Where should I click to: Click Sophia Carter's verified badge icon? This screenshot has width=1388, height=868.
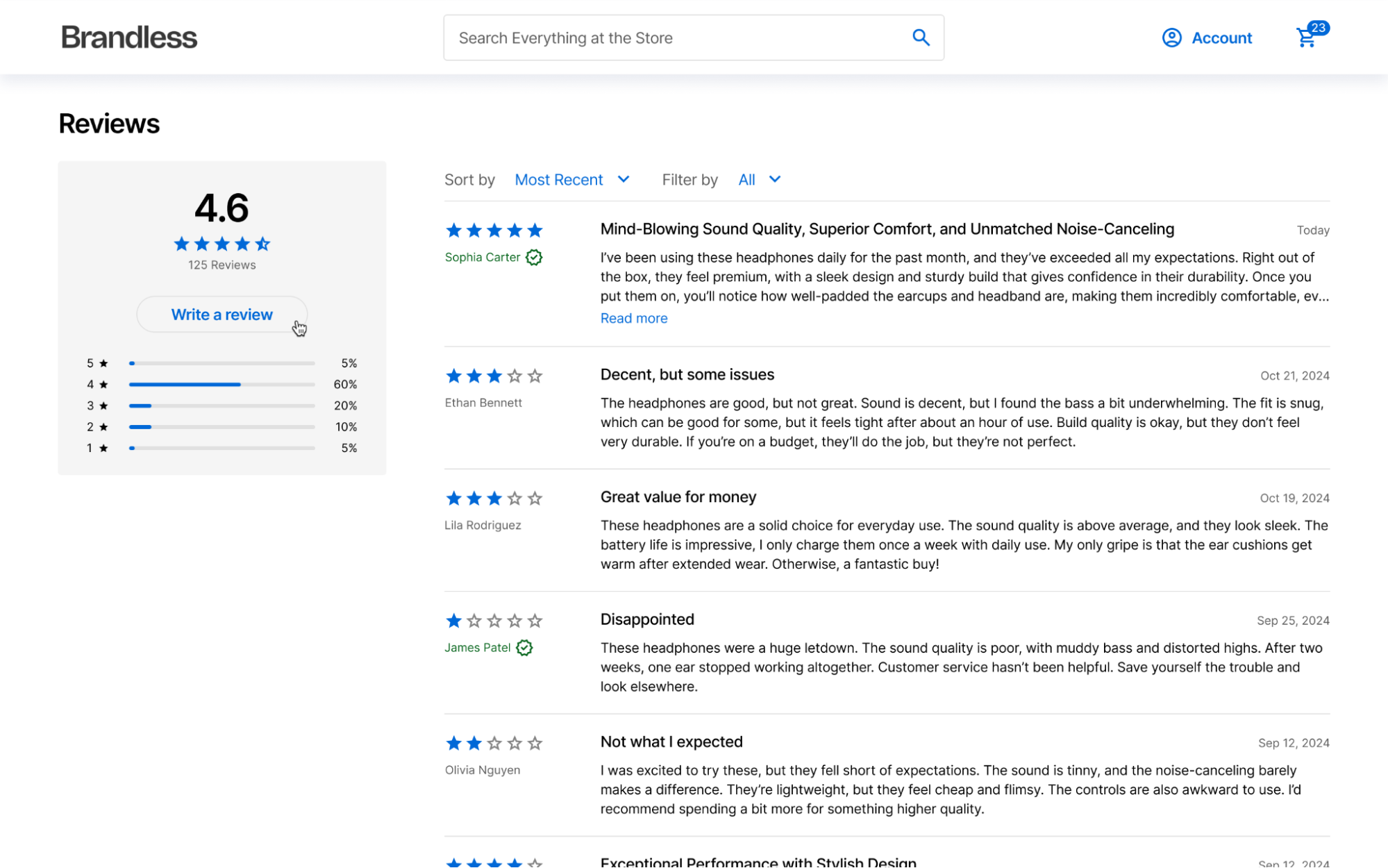(x=534, y=258)
